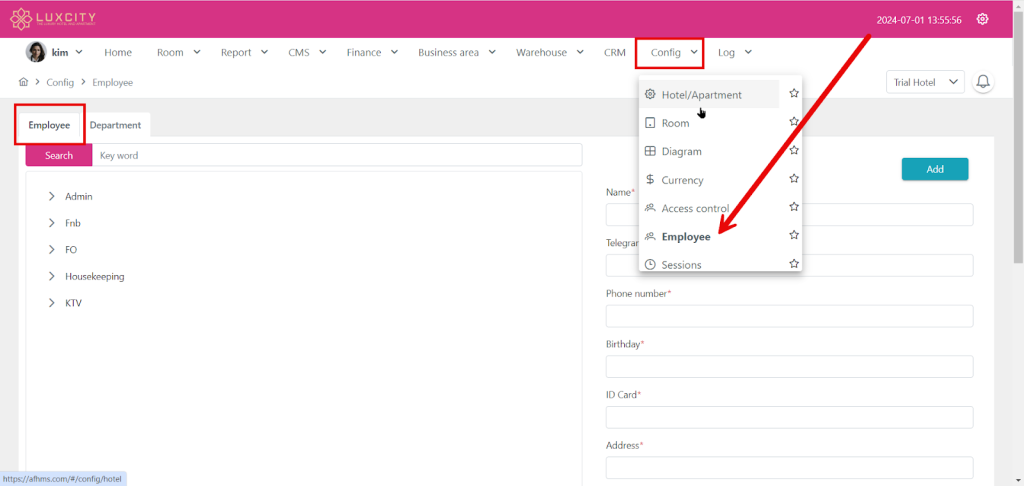This screenshot has width=1024, height=486.
Task: Expand the Housekeeping tree node
Action: [x=51, y=276]
